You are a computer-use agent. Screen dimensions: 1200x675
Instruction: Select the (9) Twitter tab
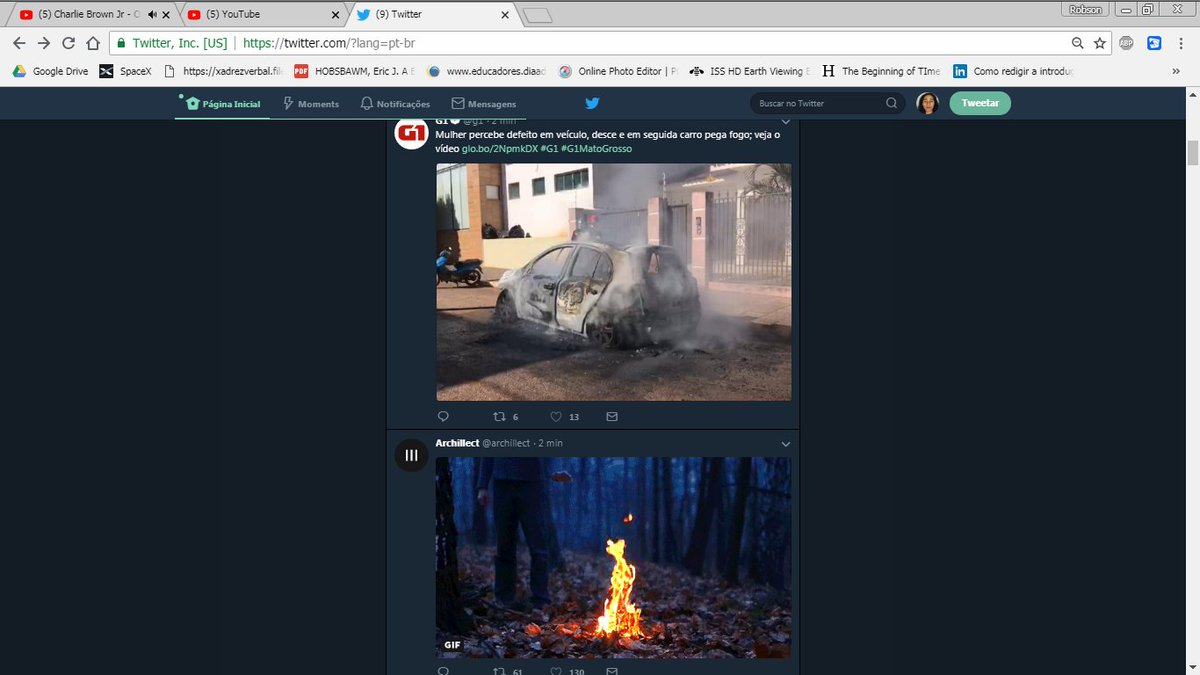[x=435, y=15]
